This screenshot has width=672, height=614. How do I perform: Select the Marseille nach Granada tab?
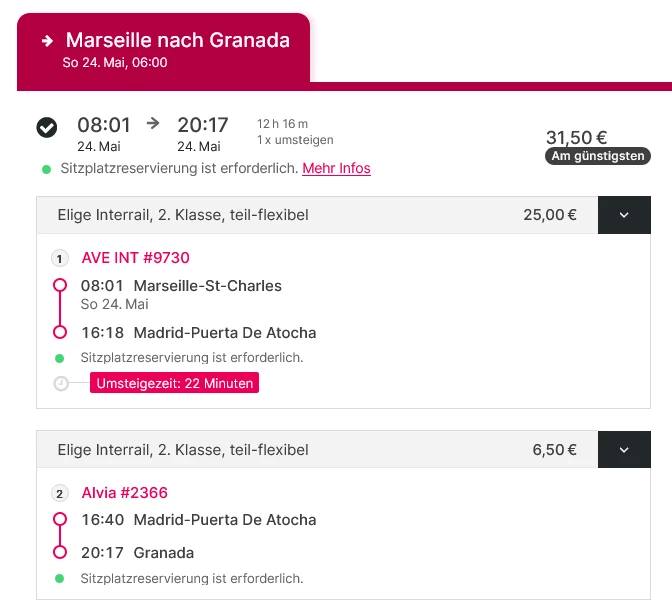coord(163,48)
